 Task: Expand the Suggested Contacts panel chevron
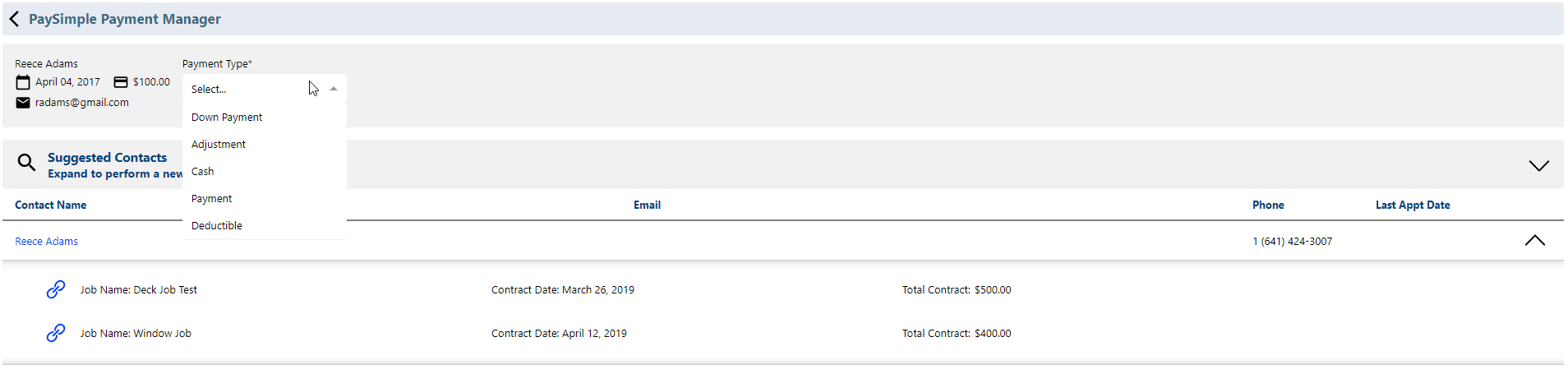(1538, 165)
